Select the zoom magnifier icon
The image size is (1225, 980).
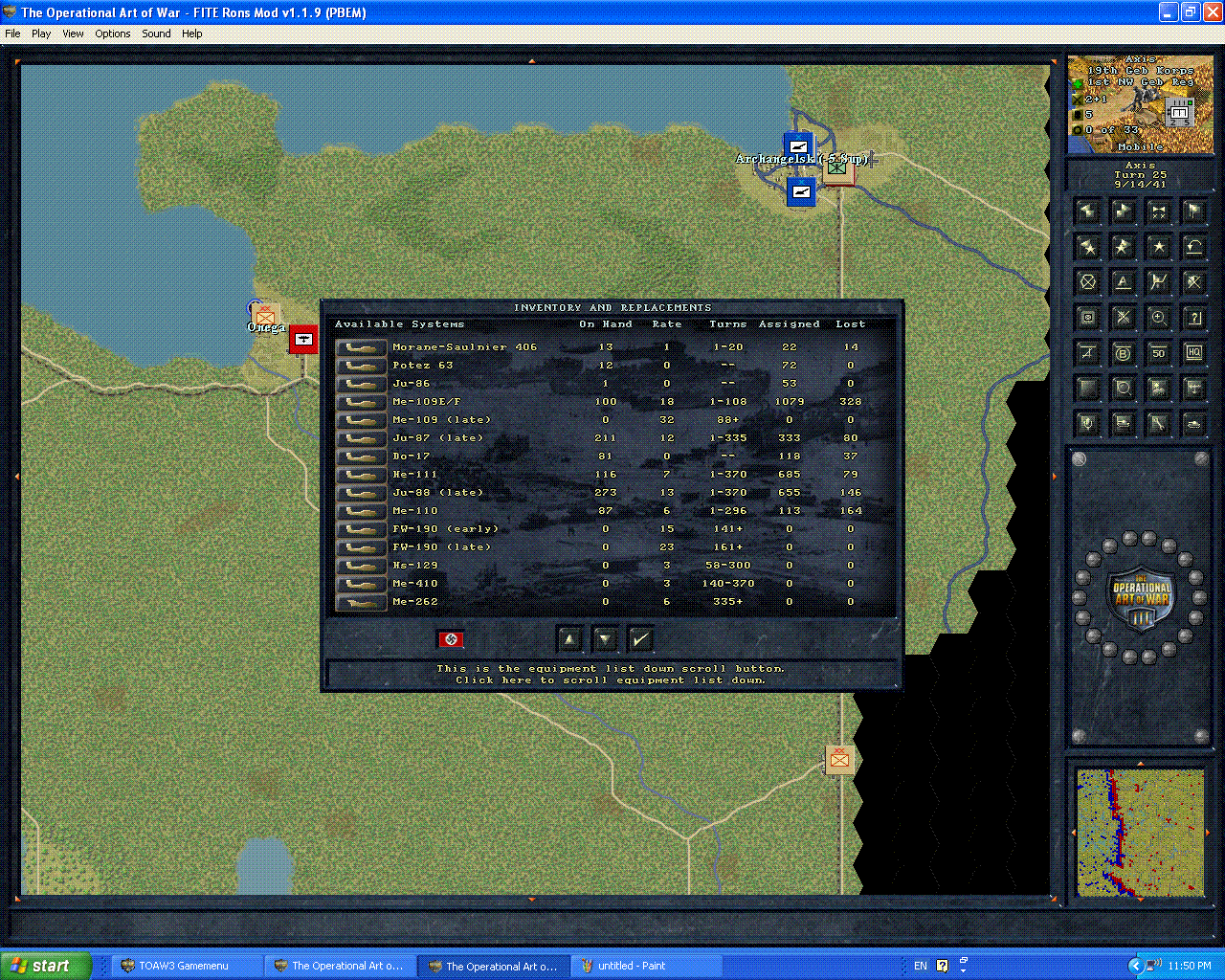point(1158,318)
